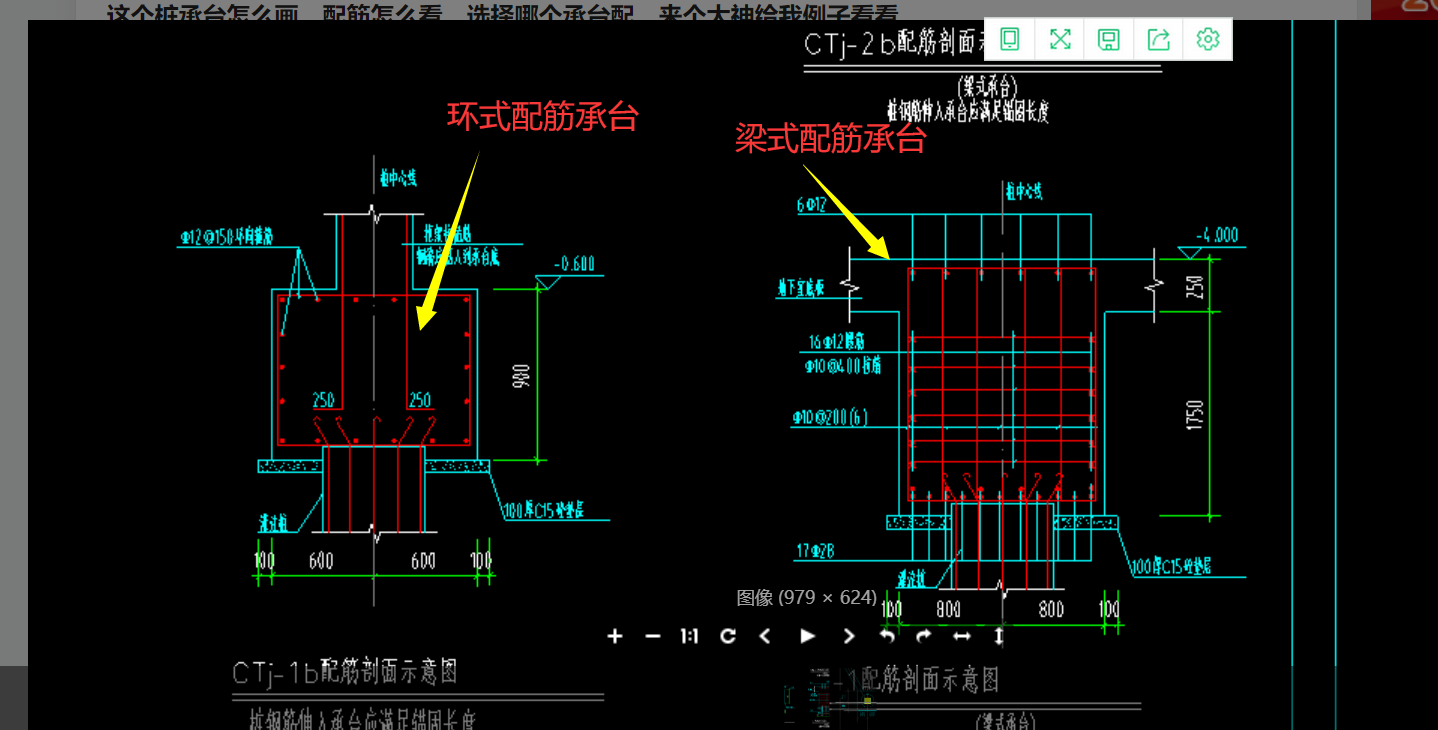Screen dimensions: 1438x730
Task: Enter fullscreen with the four-arrow expand icon
Action: pyautogui.click(x=1060, y=39)
